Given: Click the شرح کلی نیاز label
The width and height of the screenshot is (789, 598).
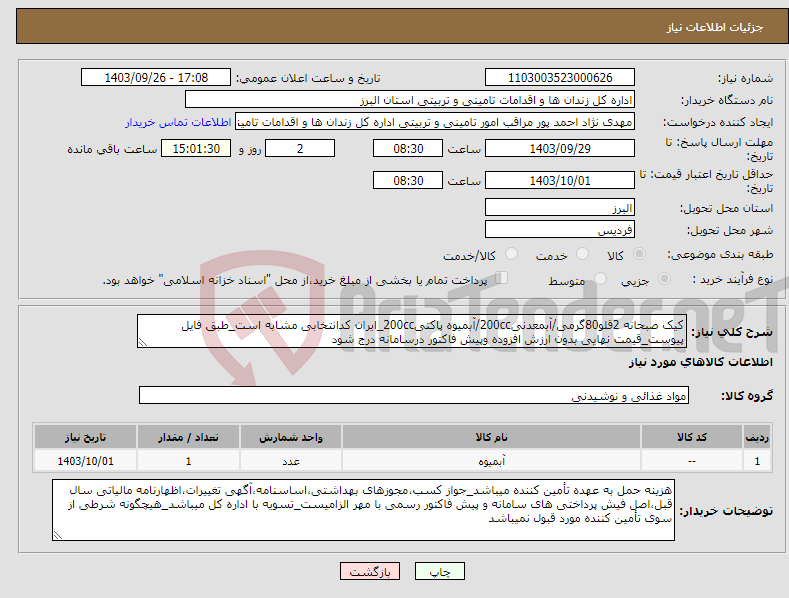Looking at the screenshot, I should click(732, 332).
